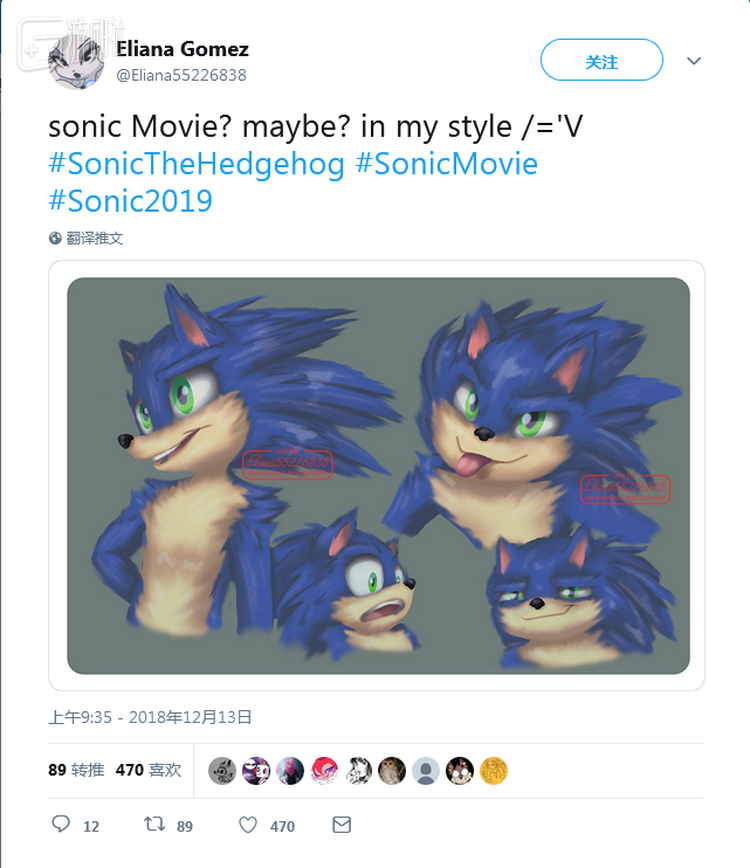
Task: Click the orange-yellow liker avatar at row end
Action: pos(494,770)
